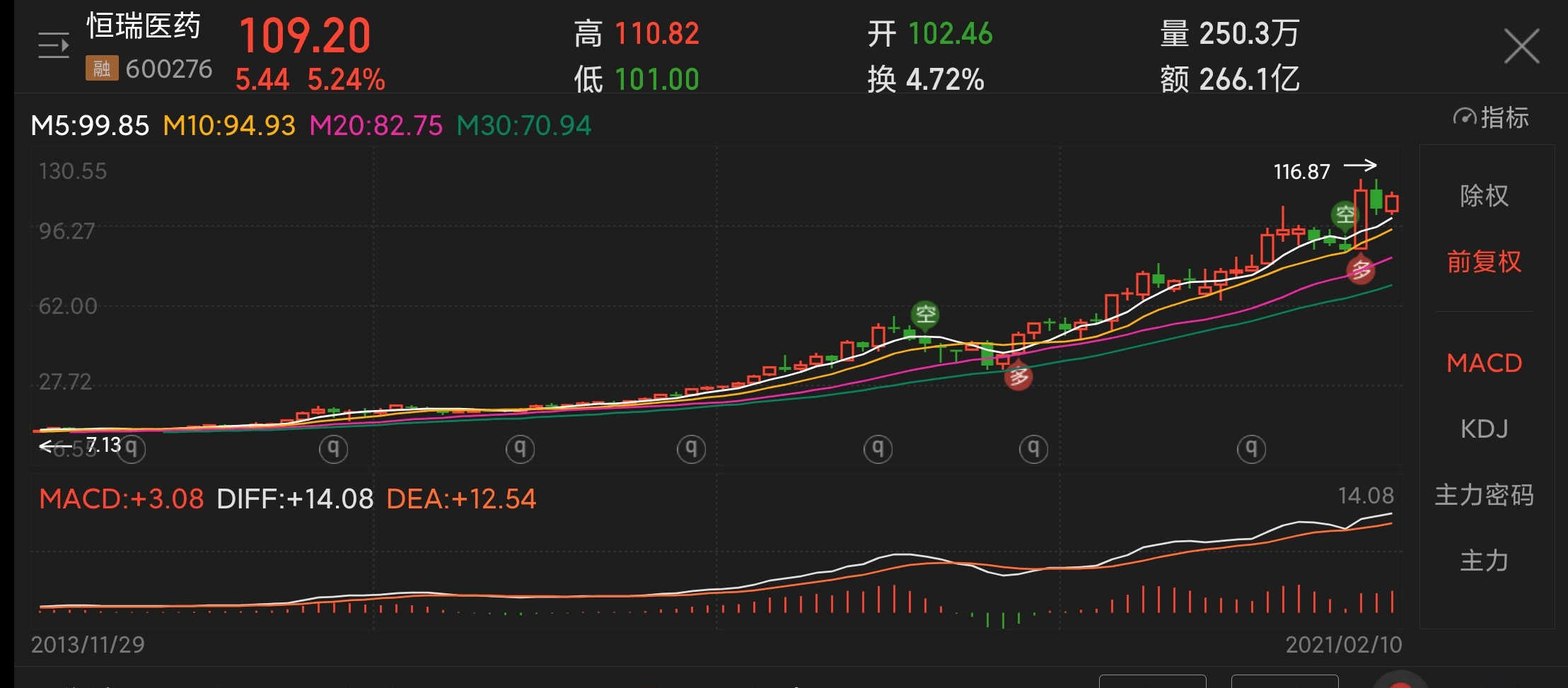
Task: Click the volume value 250.3万
Action: (1250, 33)
